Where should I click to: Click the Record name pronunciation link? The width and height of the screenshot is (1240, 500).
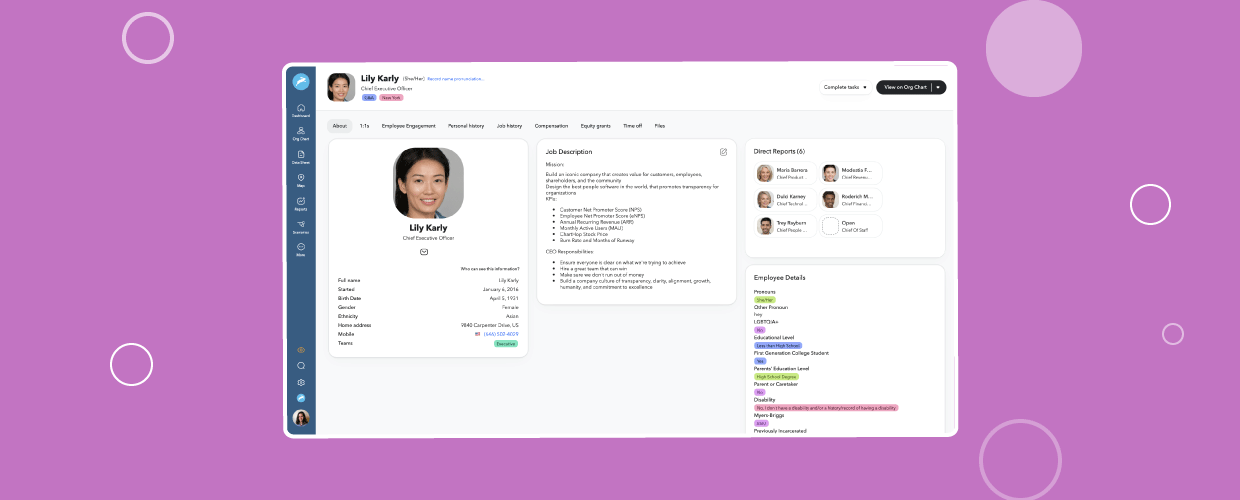(455, 78)
